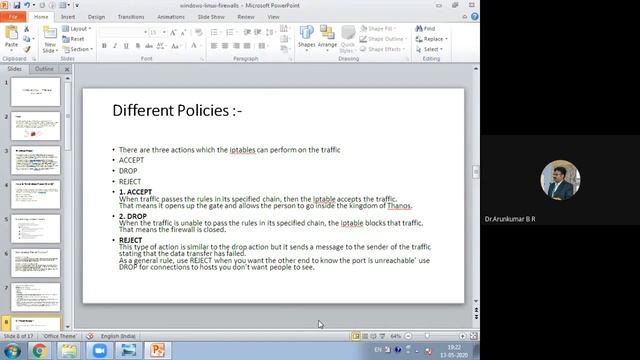Click the Paste icon
The image size is (640, 360).
(x=11, y=33)
